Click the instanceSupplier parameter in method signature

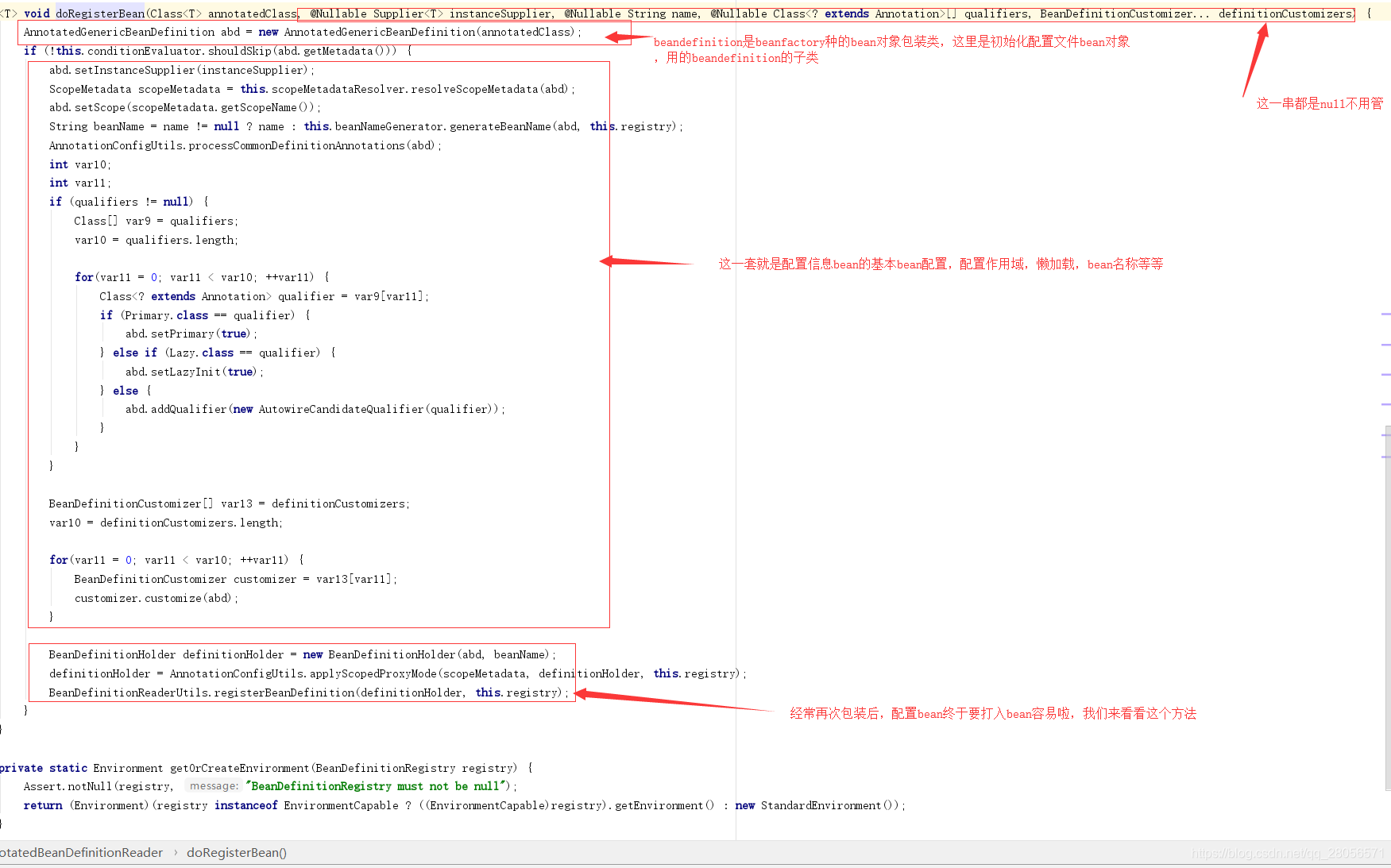click(500, 14)
